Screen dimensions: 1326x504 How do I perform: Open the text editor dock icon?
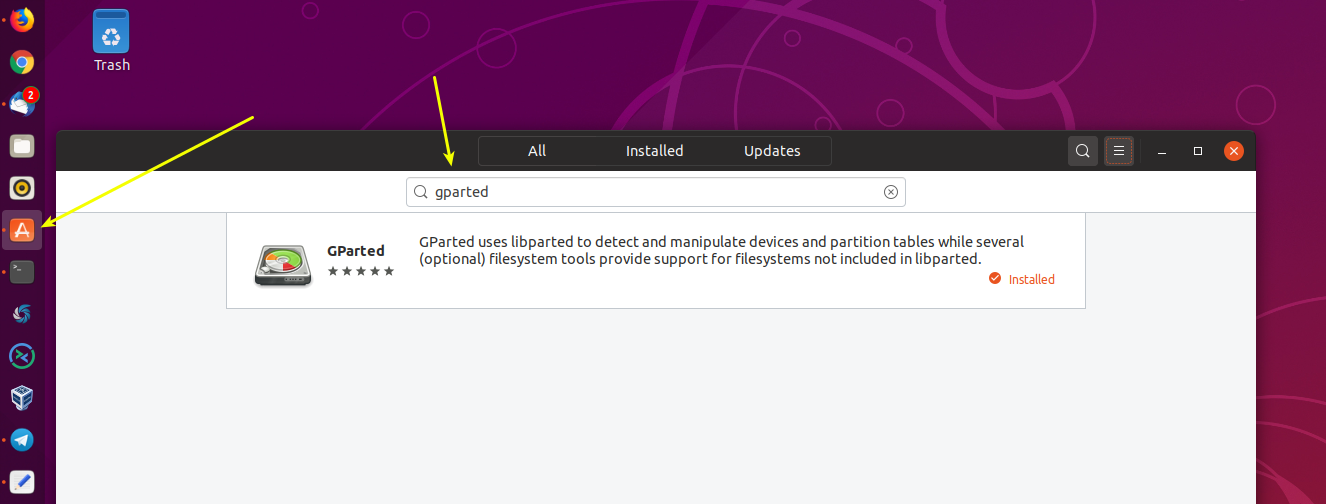point(22,481)
